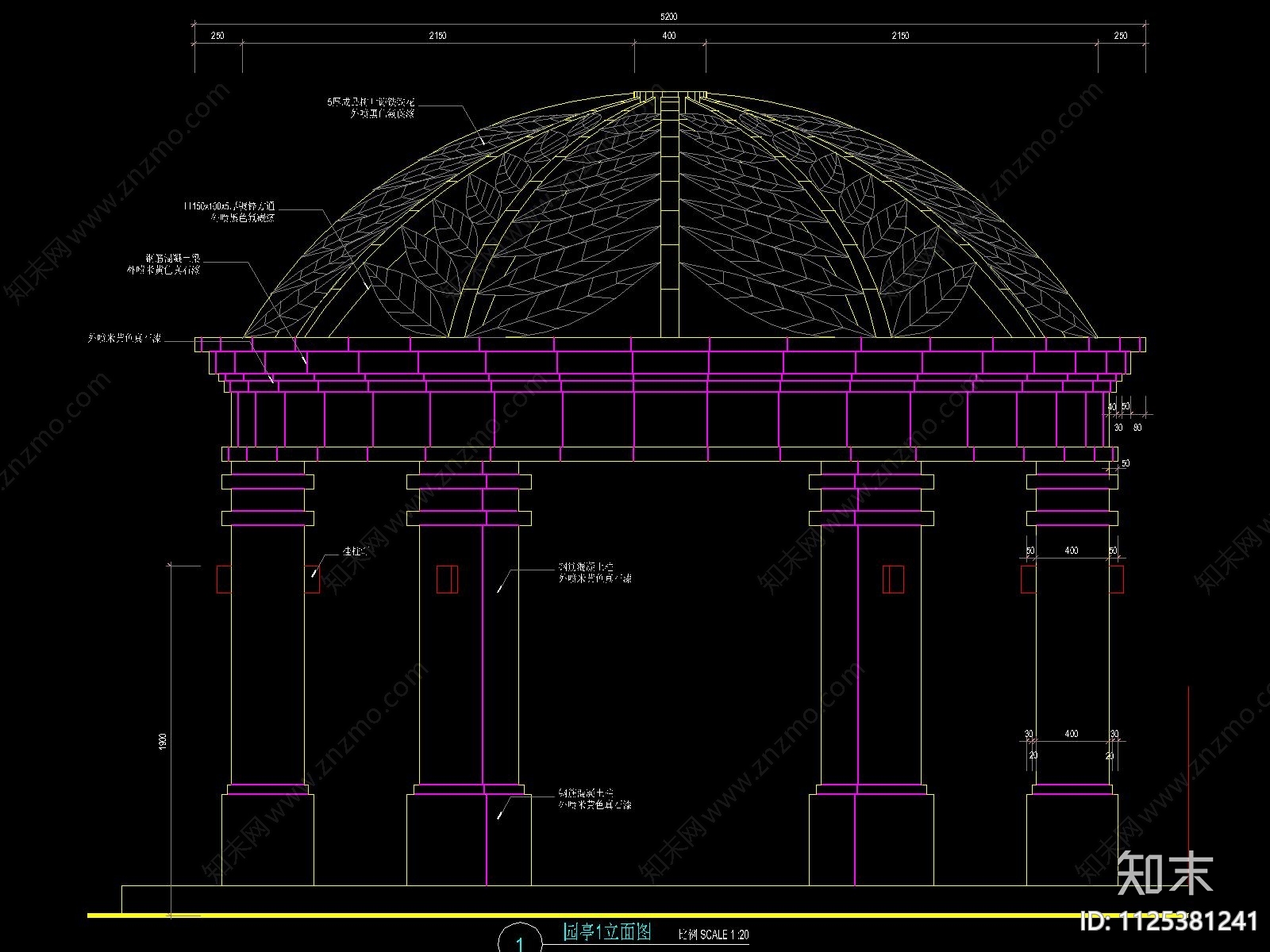Click the 2150 dimension right of the apex

pos(900,36)
